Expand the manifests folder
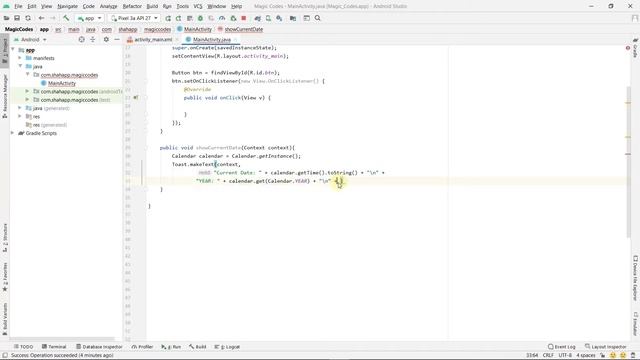Viewport: 640px width, 360px height. [x=20, y=58]
